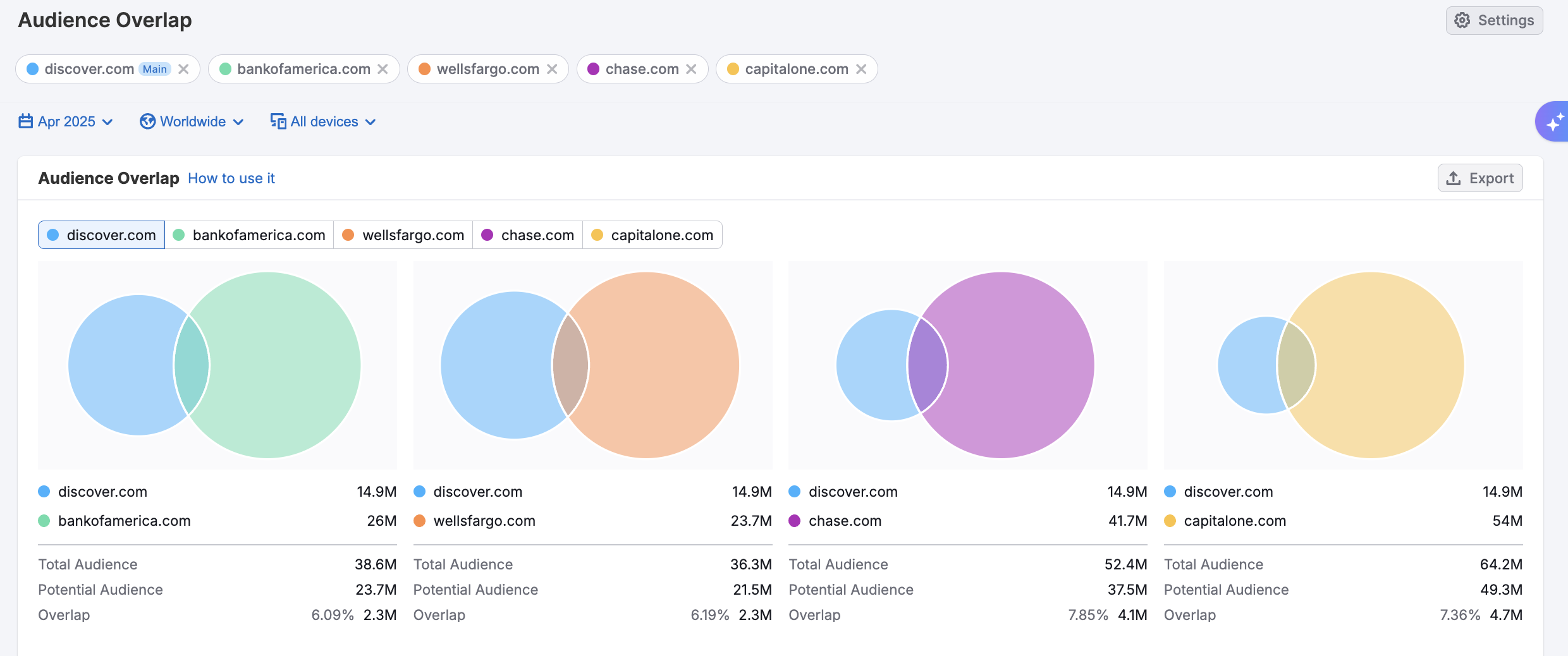Select the capitalone.com segment tab
The height and width of the screenshot is (656, 1568).
(652, 235)
